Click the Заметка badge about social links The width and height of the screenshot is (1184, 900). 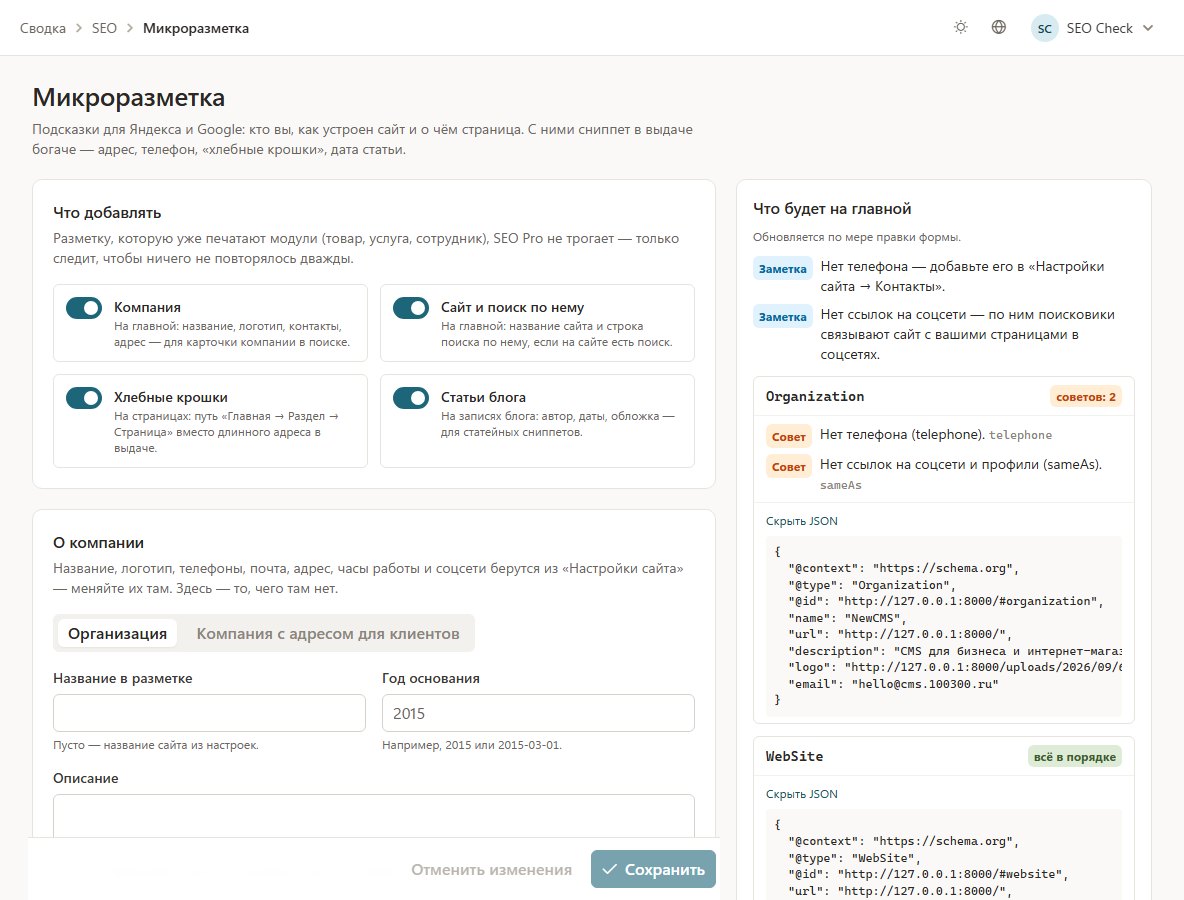782,317
